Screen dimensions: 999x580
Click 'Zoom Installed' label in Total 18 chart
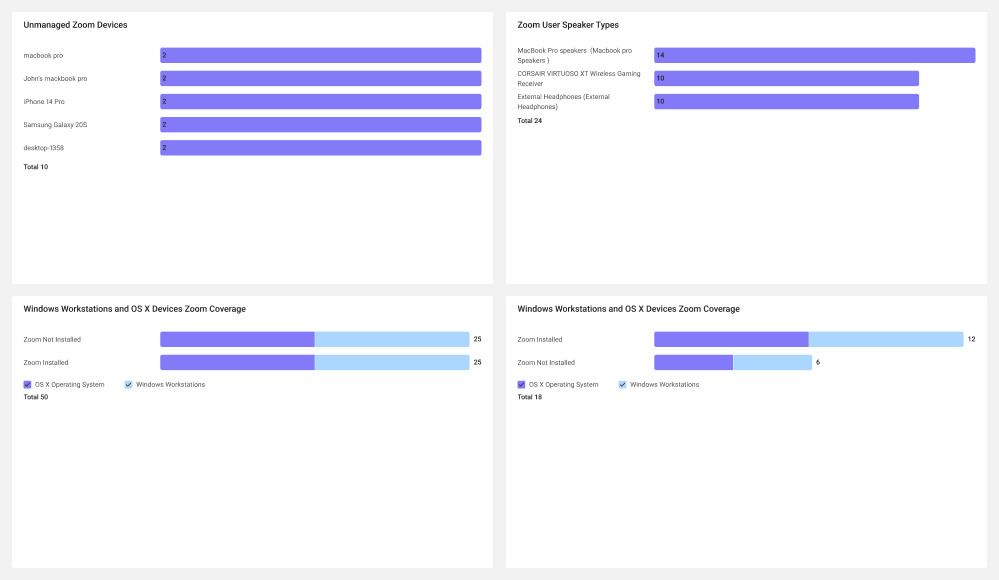(x=540, y=340)
